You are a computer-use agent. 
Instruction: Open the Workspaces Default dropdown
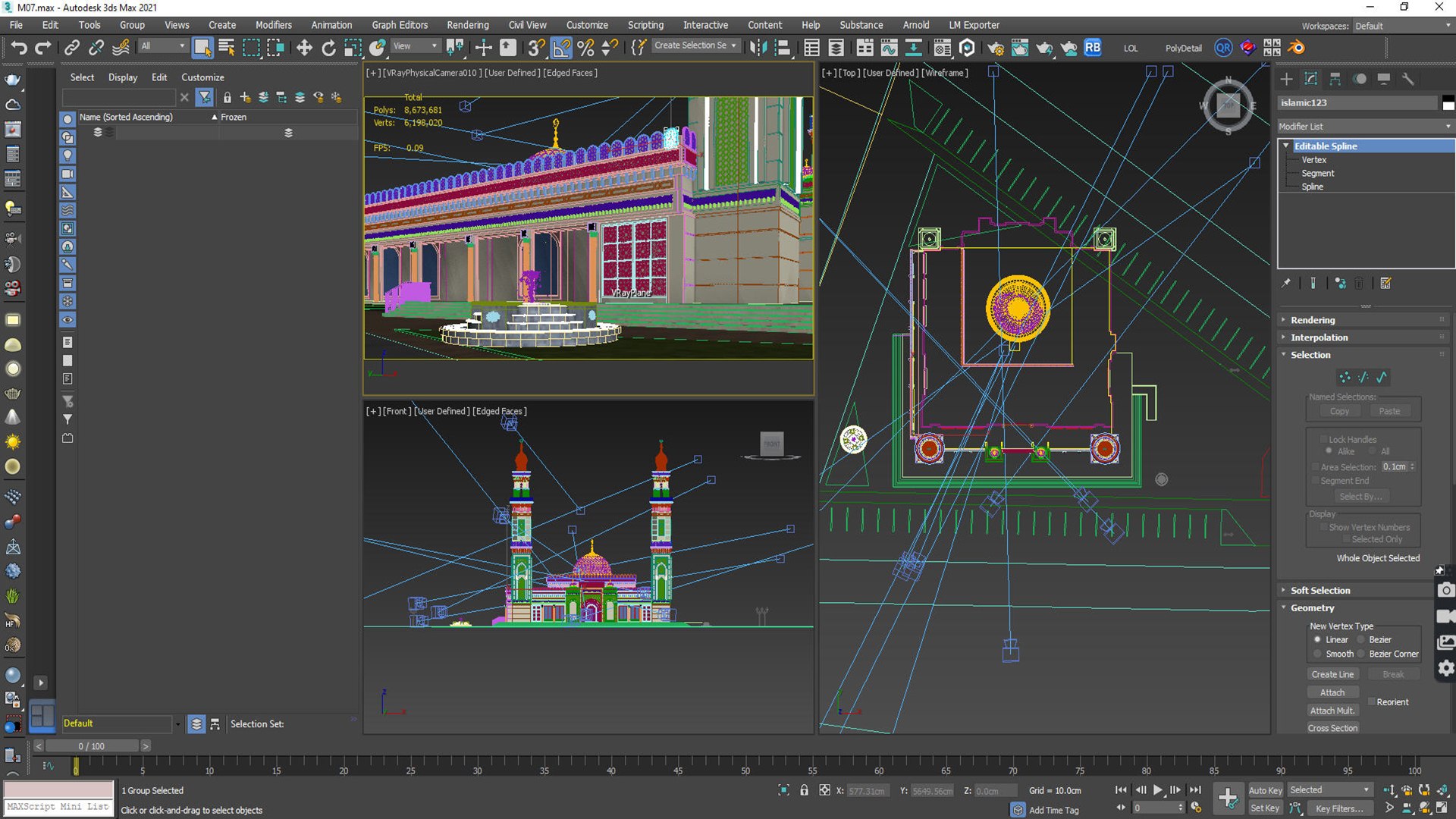(x=1402, y=26)
